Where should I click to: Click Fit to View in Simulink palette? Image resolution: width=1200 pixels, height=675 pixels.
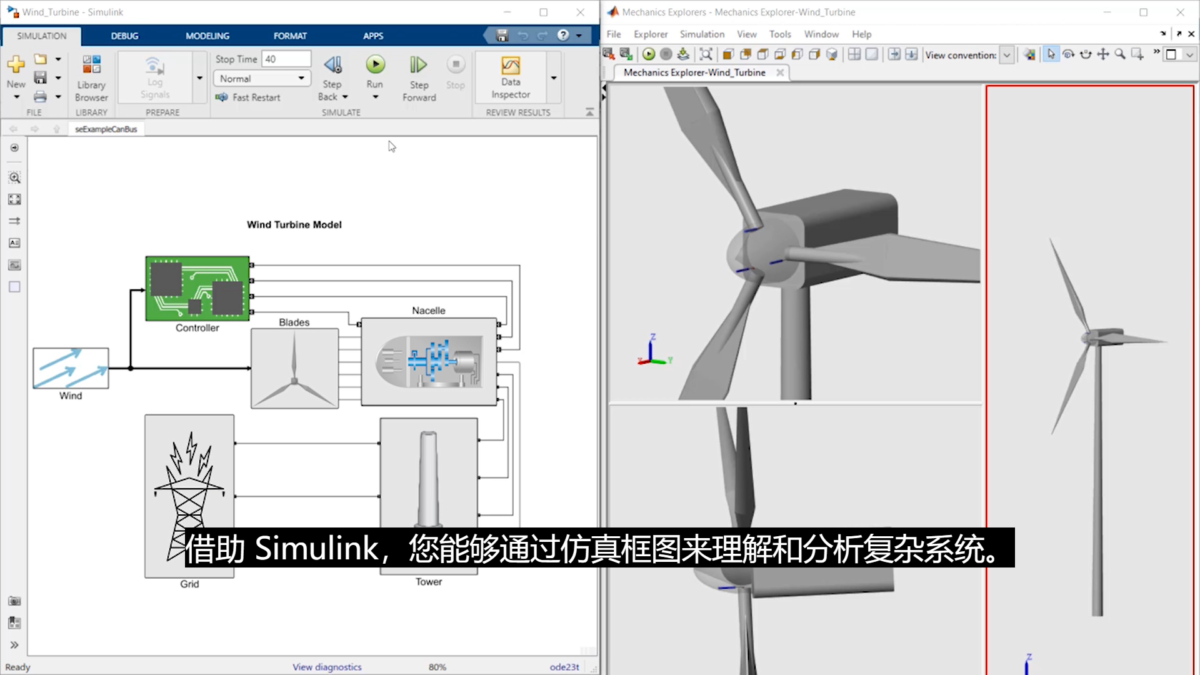tap(14, 200)
